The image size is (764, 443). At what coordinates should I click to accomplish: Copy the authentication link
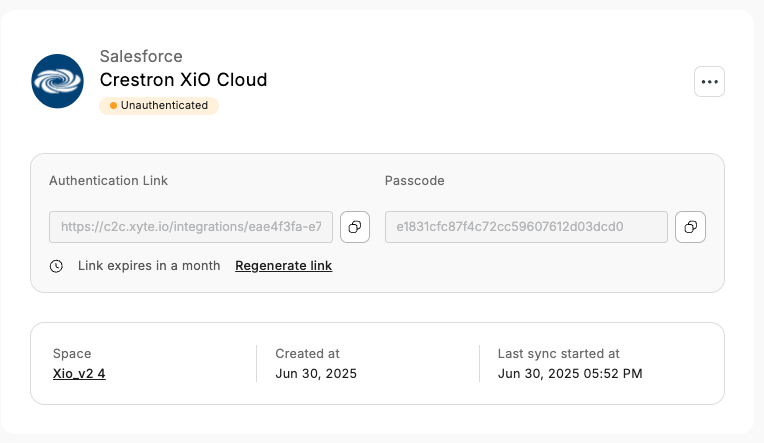click(x=355, y=227)
